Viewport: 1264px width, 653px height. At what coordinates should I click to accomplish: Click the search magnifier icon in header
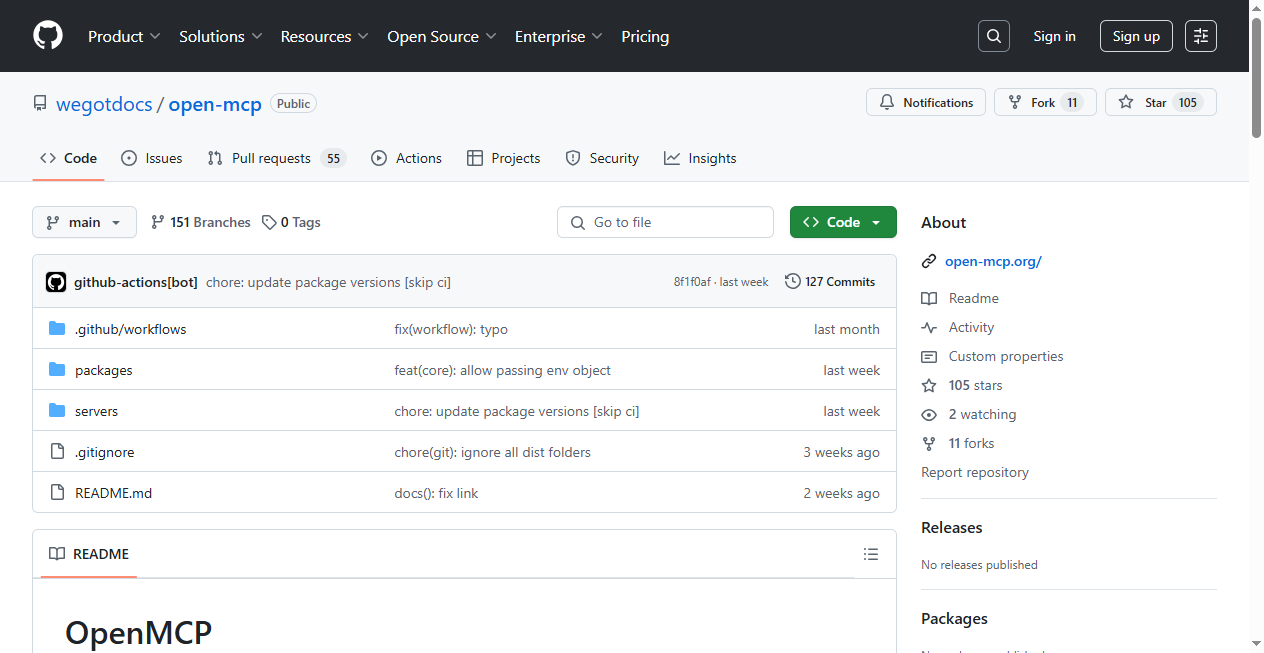993,36
